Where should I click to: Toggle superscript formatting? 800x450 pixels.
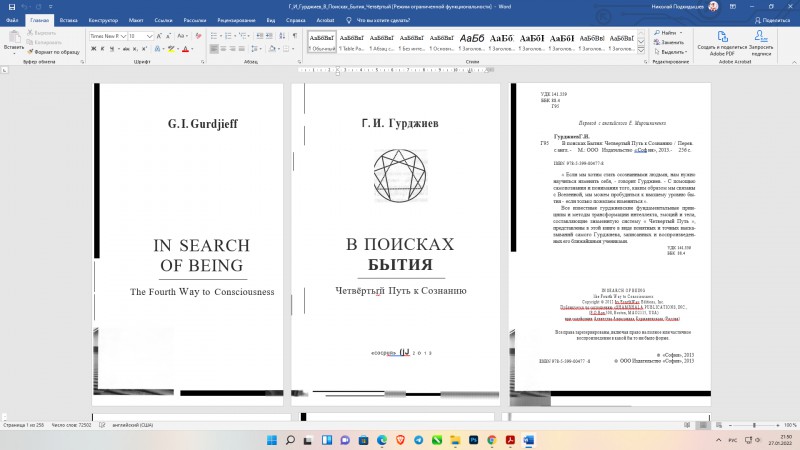[144, 49]
